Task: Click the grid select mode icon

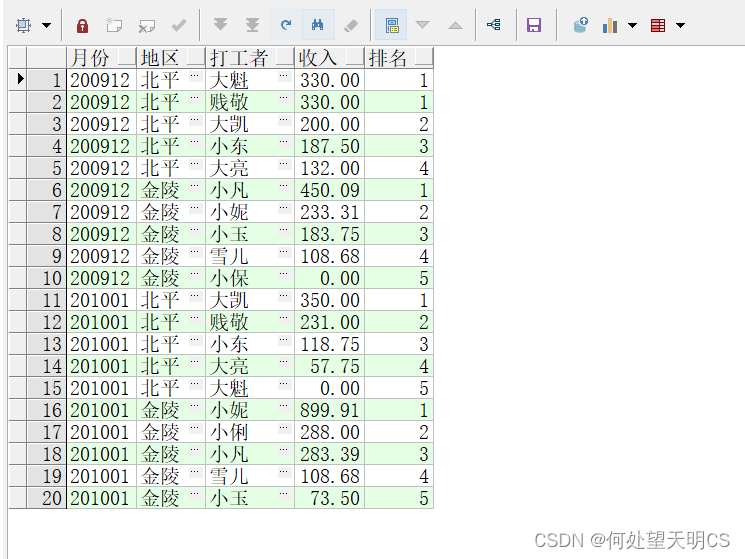Action: click(23, 25)
